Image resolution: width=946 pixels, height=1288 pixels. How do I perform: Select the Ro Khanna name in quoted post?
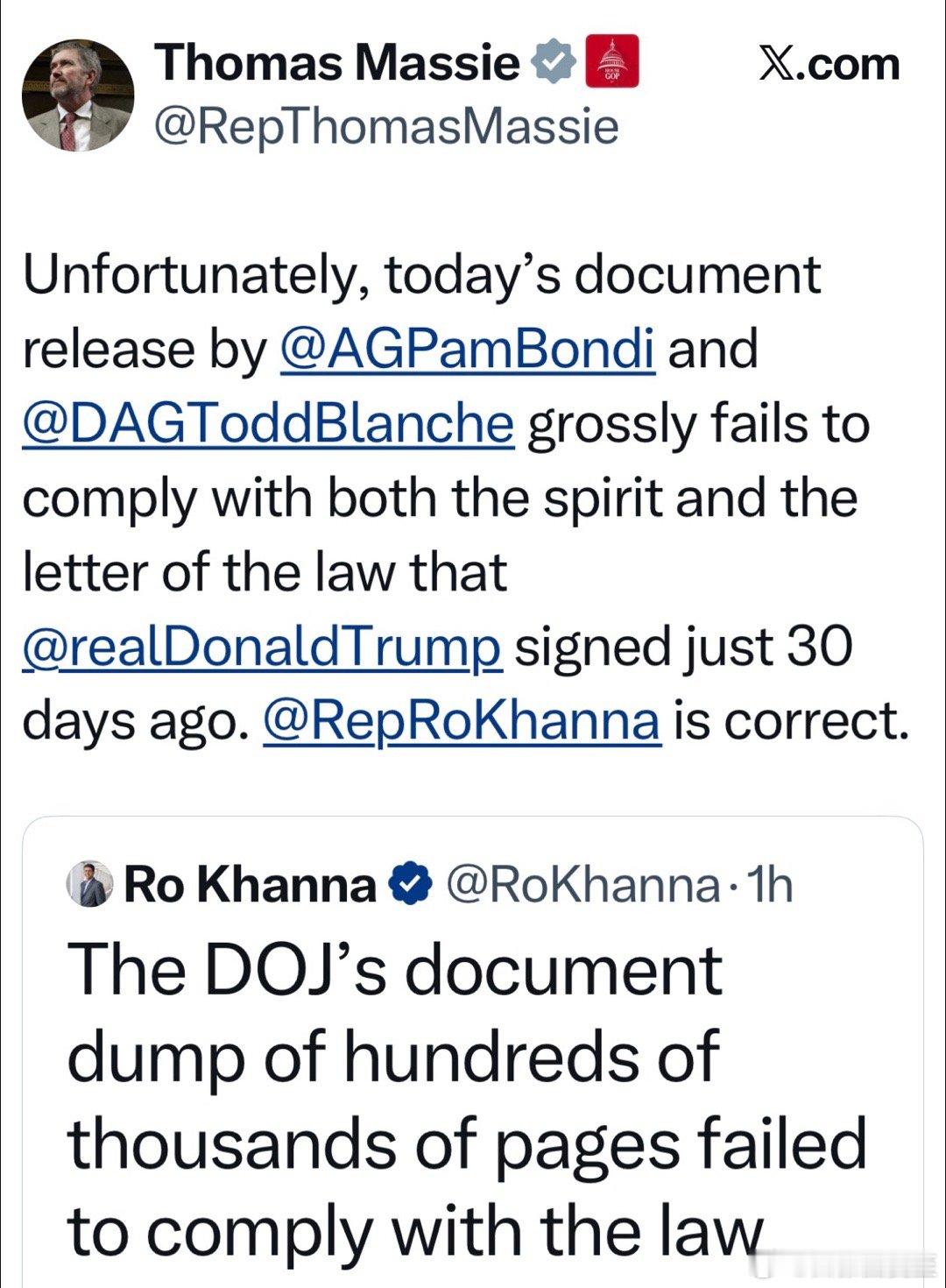pyautogui.click(x=250, y=885)
